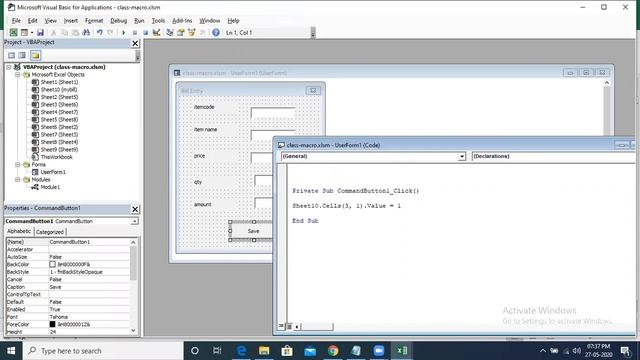Viewport: 640px width, 360px height.
Task: Click the Enabled property value True
Action: (89, 309)
